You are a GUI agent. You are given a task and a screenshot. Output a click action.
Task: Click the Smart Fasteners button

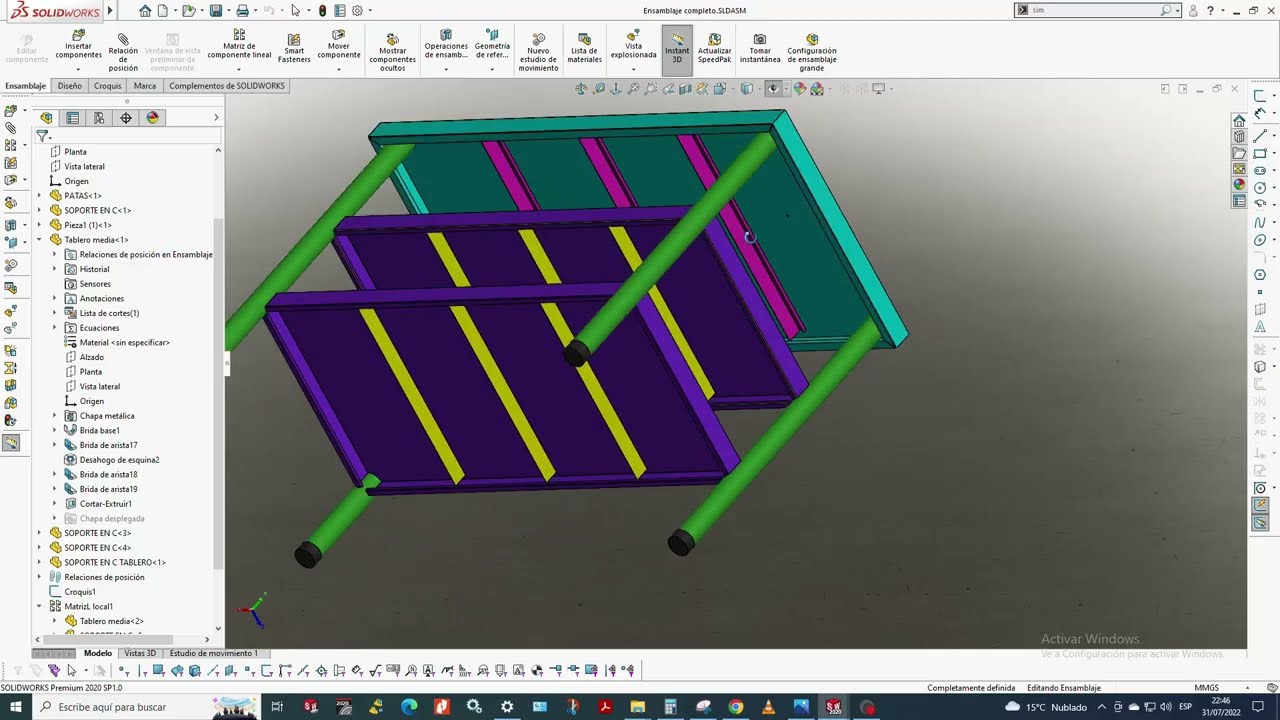294,49
